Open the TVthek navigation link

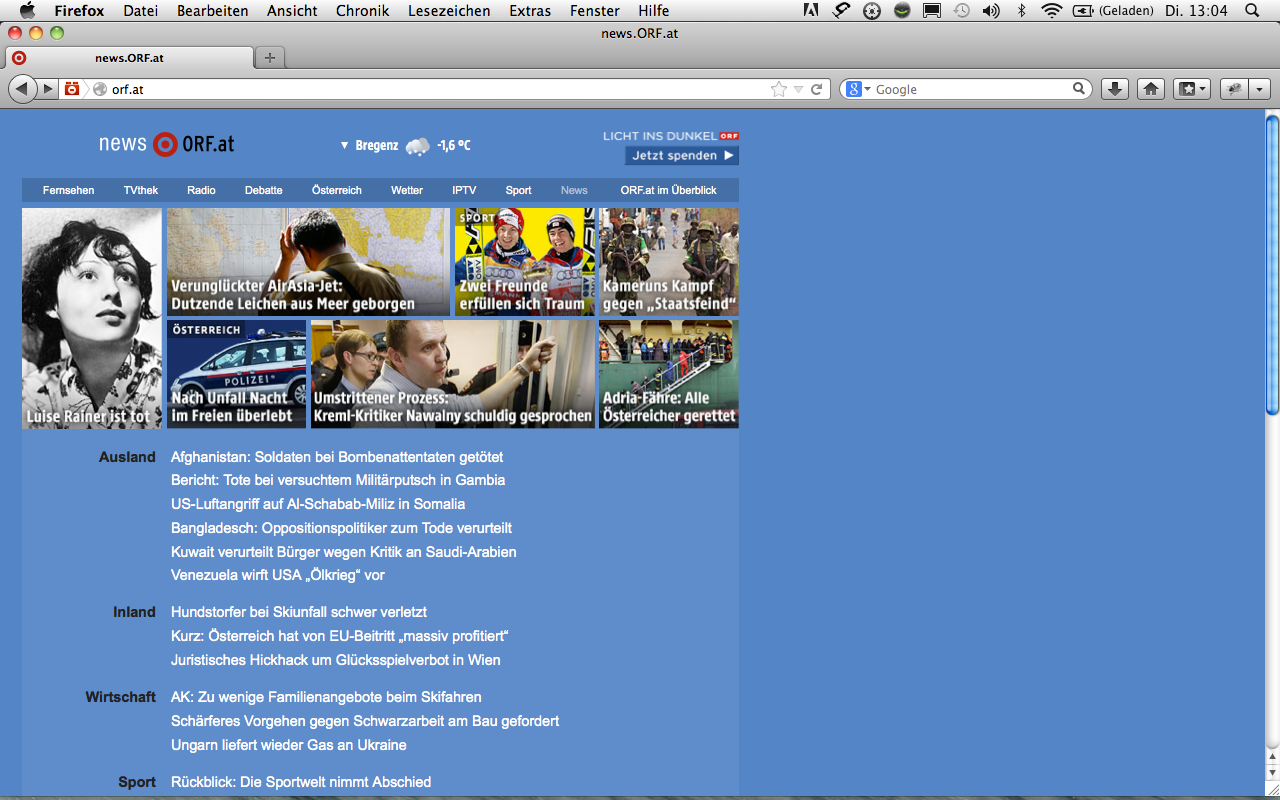click(141, 190)
